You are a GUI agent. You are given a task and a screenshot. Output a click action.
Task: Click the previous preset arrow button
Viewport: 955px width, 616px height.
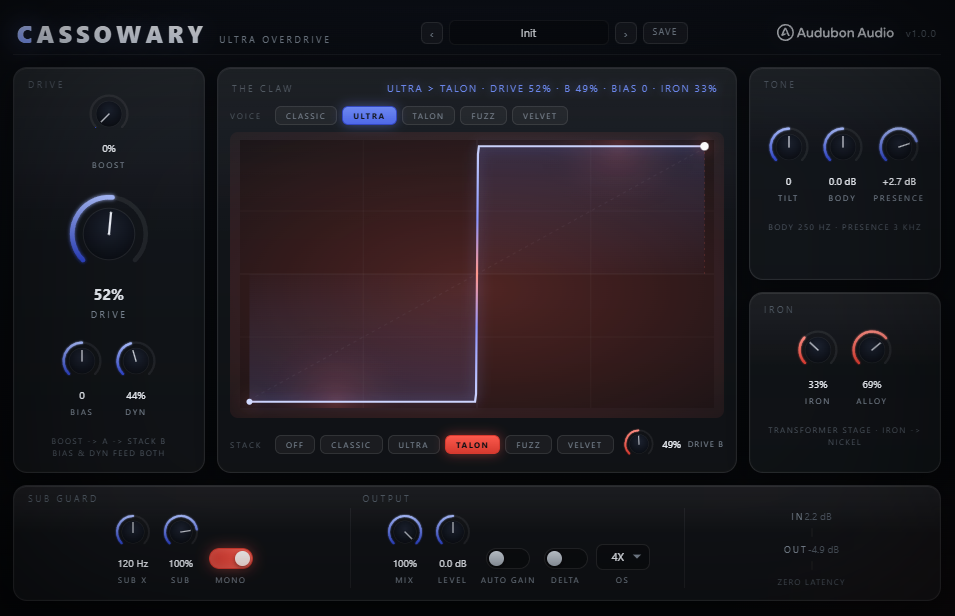[x=432, y=34]
